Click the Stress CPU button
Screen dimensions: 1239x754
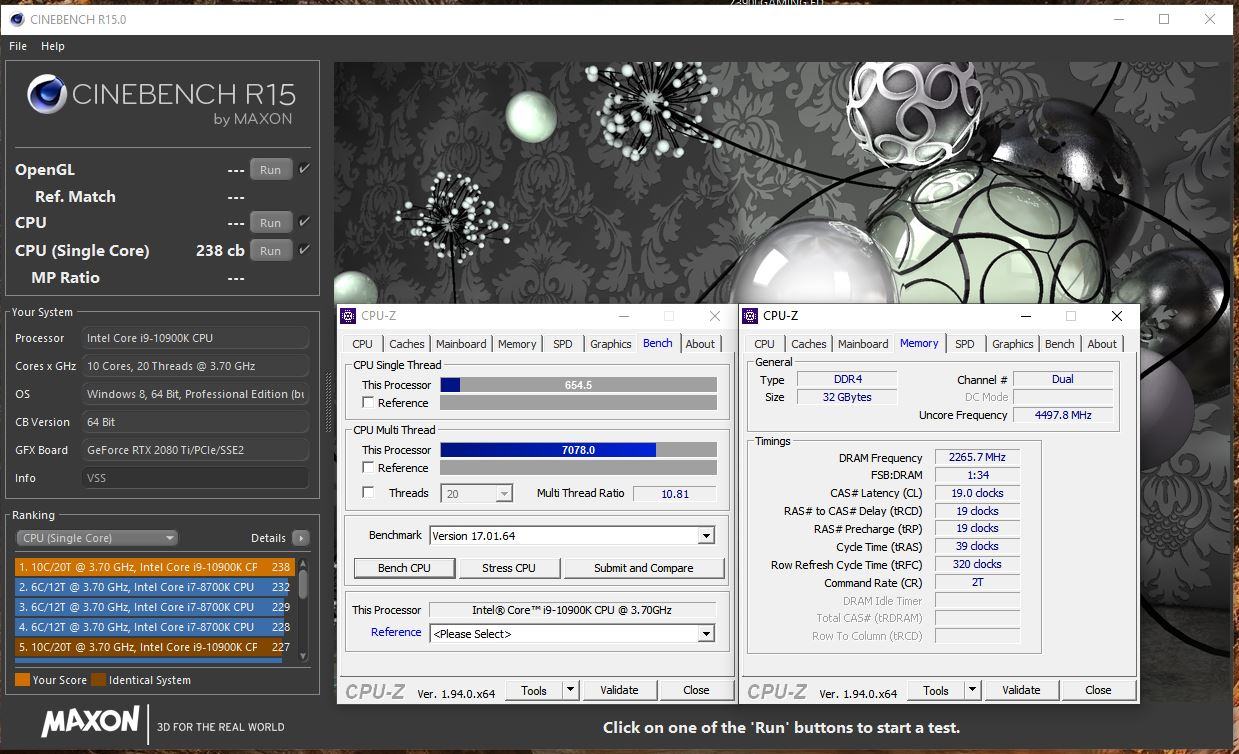point(509,568)
